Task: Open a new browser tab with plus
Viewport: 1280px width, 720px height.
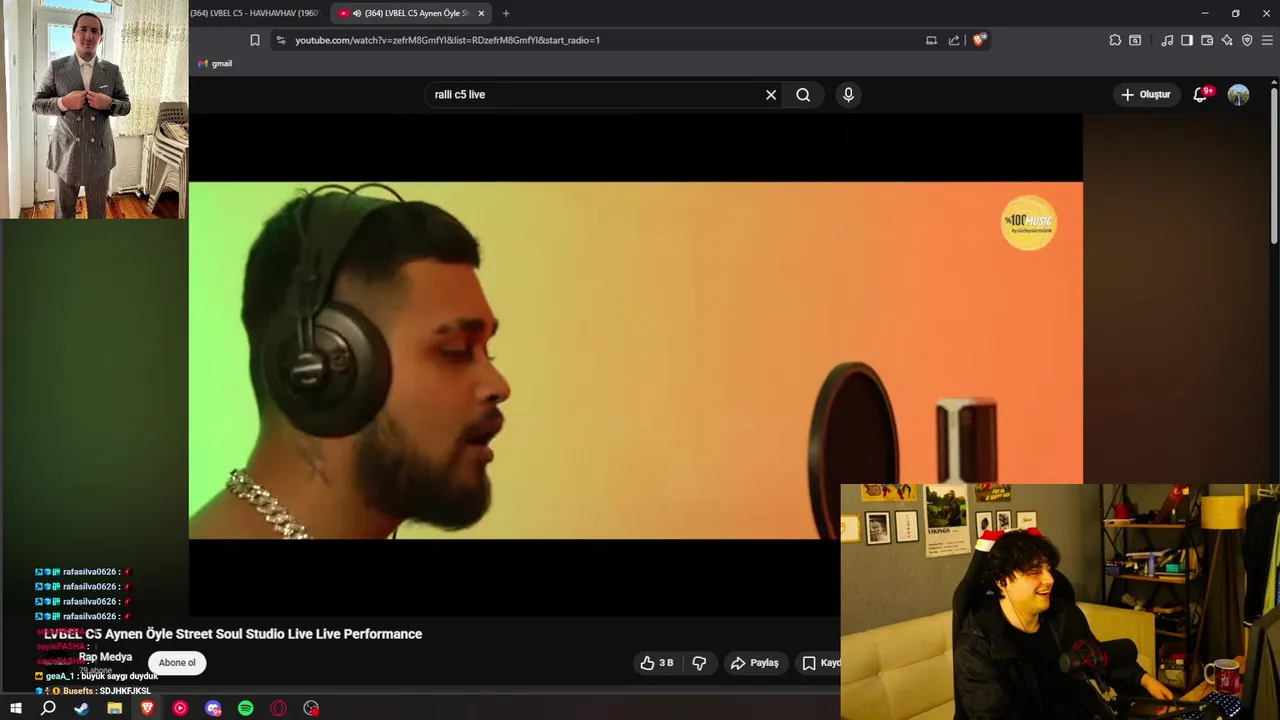Action: pos(506,13)
